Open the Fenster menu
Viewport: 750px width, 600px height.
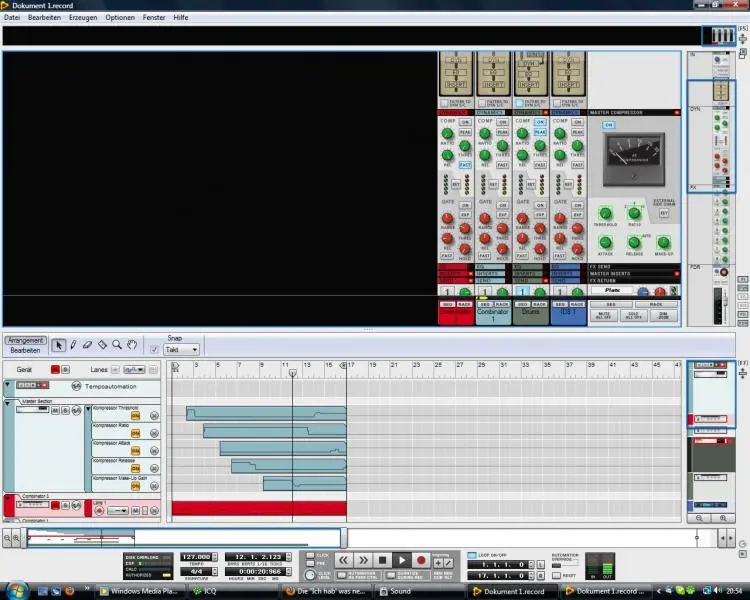click(x=154, y=17)
